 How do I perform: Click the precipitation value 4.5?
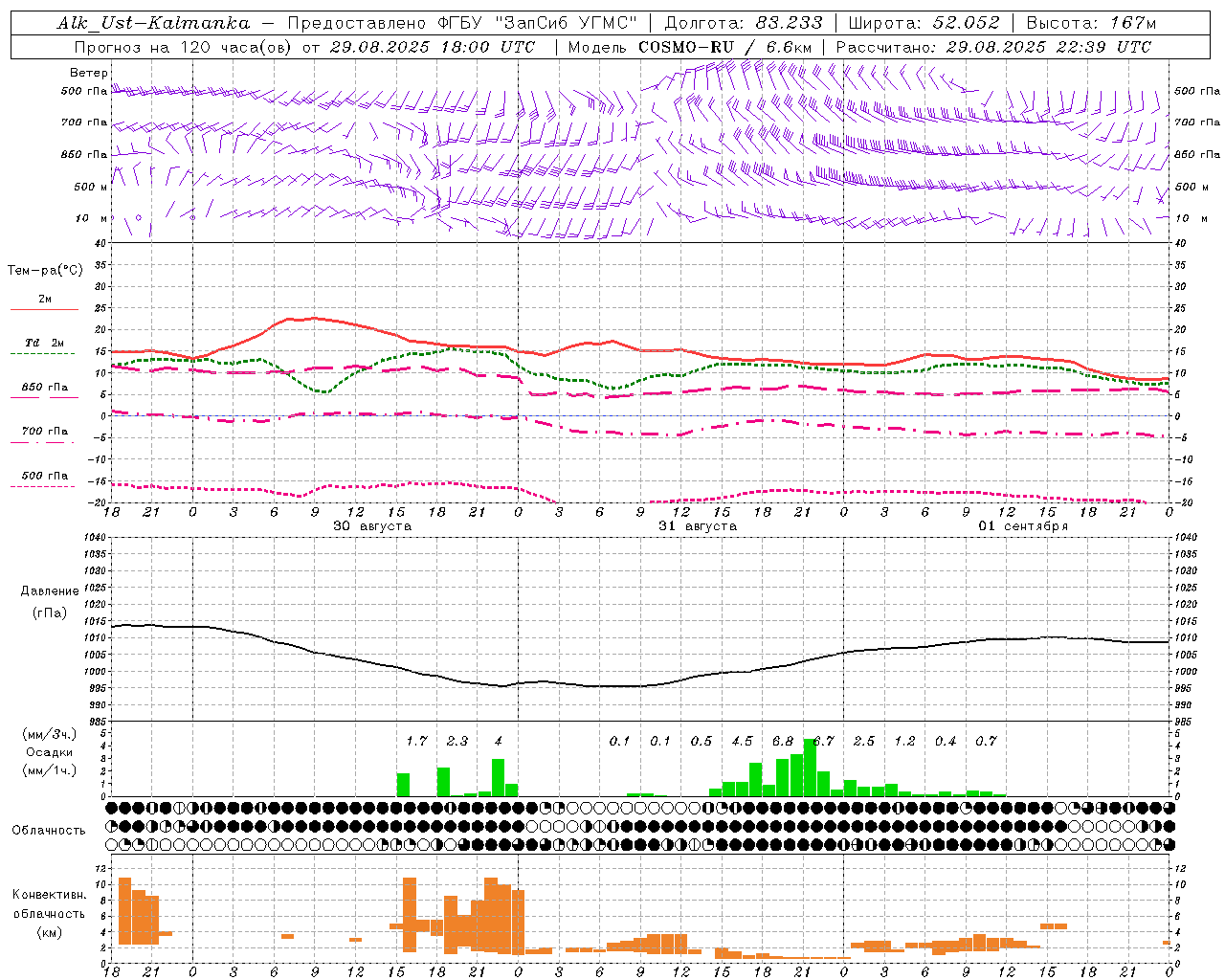pos(742,741)
